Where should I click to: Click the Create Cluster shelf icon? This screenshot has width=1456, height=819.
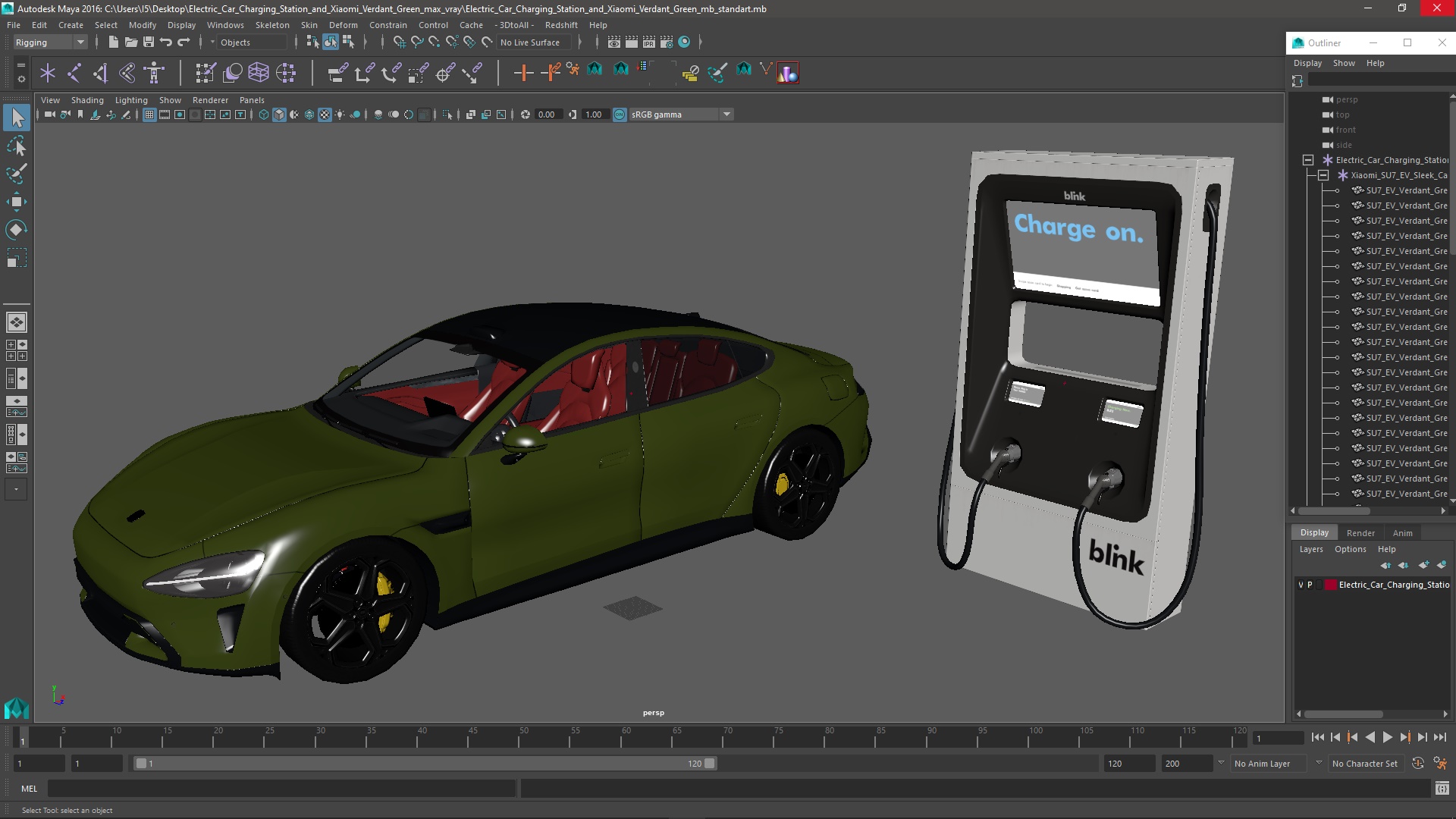(x=286, y=73)
